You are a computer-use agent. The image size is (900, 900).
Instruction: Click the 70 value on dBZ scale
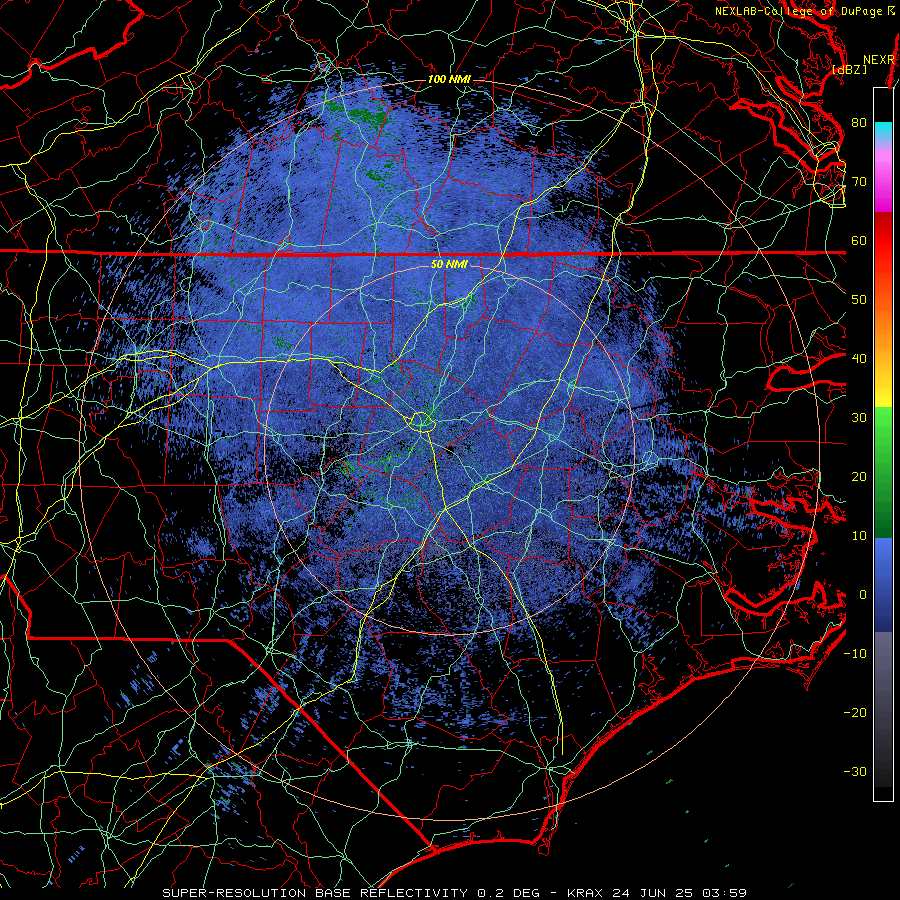click(859, 182)
